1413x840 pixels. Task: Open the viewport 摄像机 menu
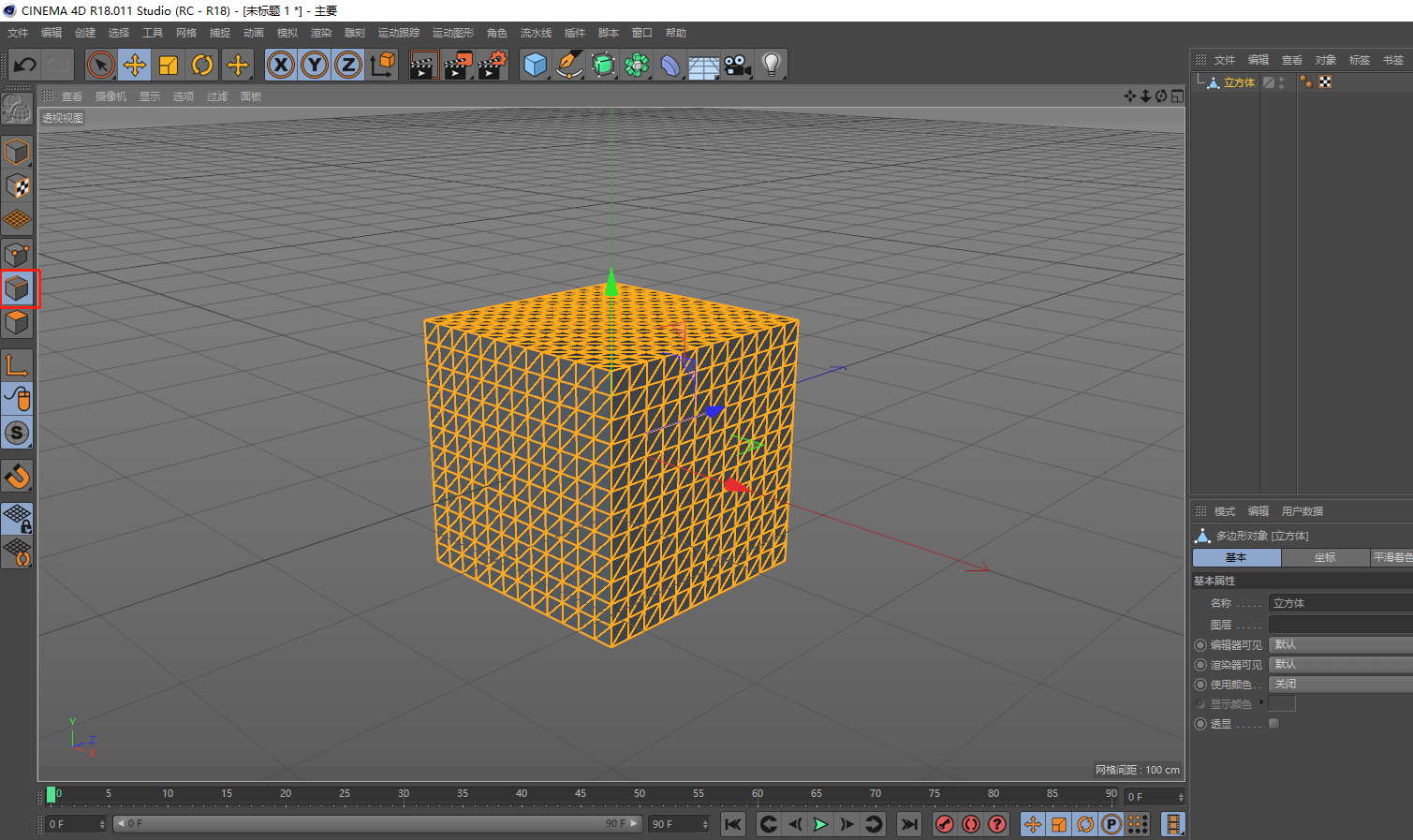point(110,96)
